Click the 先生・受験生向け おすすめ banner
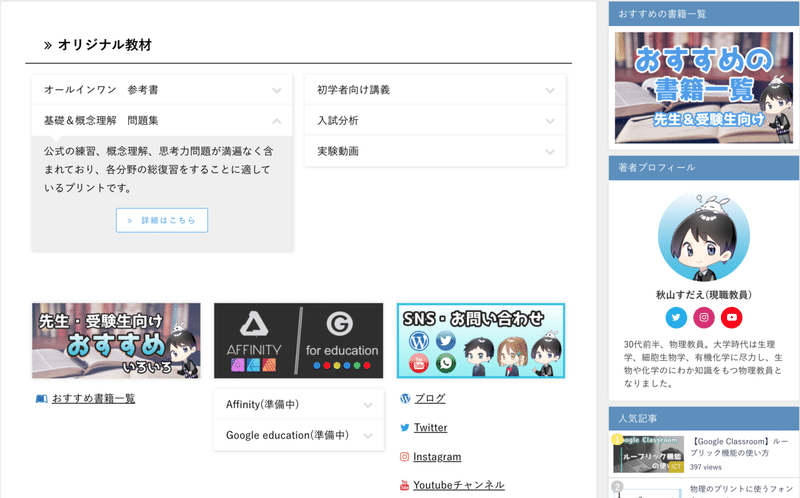 [116, 341]
